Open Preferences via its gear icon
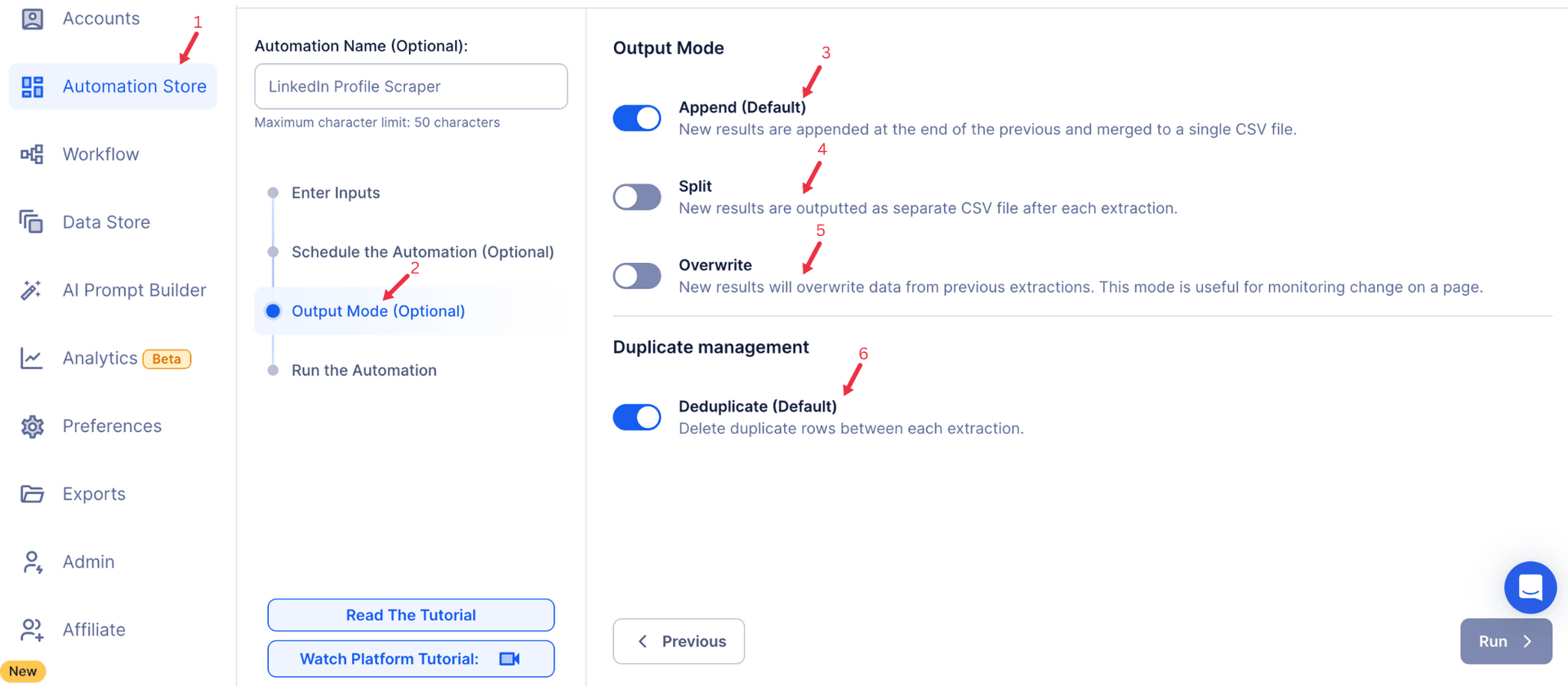 (32, 426)
